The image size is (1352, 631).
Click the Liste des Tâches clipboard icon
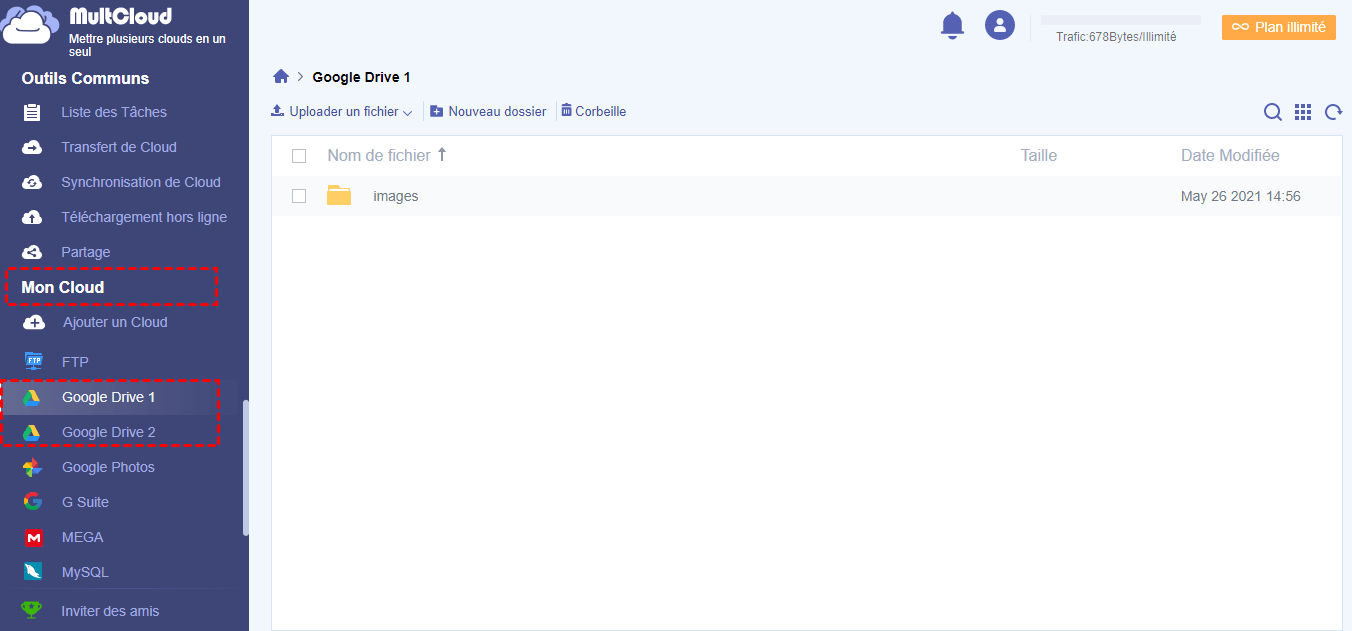(32, 112)
